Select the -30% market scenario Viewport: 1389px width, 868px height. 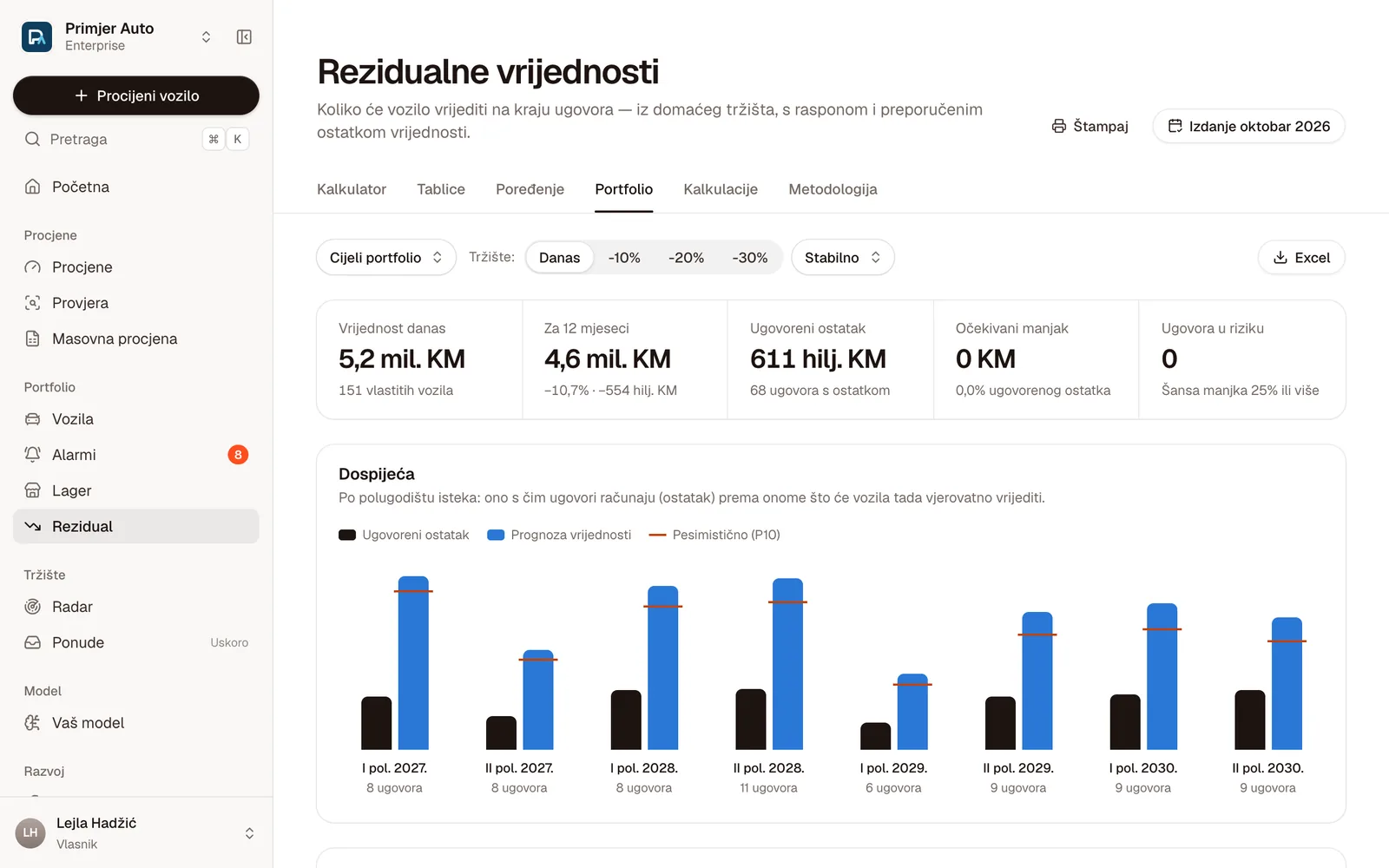pos(749,258)
